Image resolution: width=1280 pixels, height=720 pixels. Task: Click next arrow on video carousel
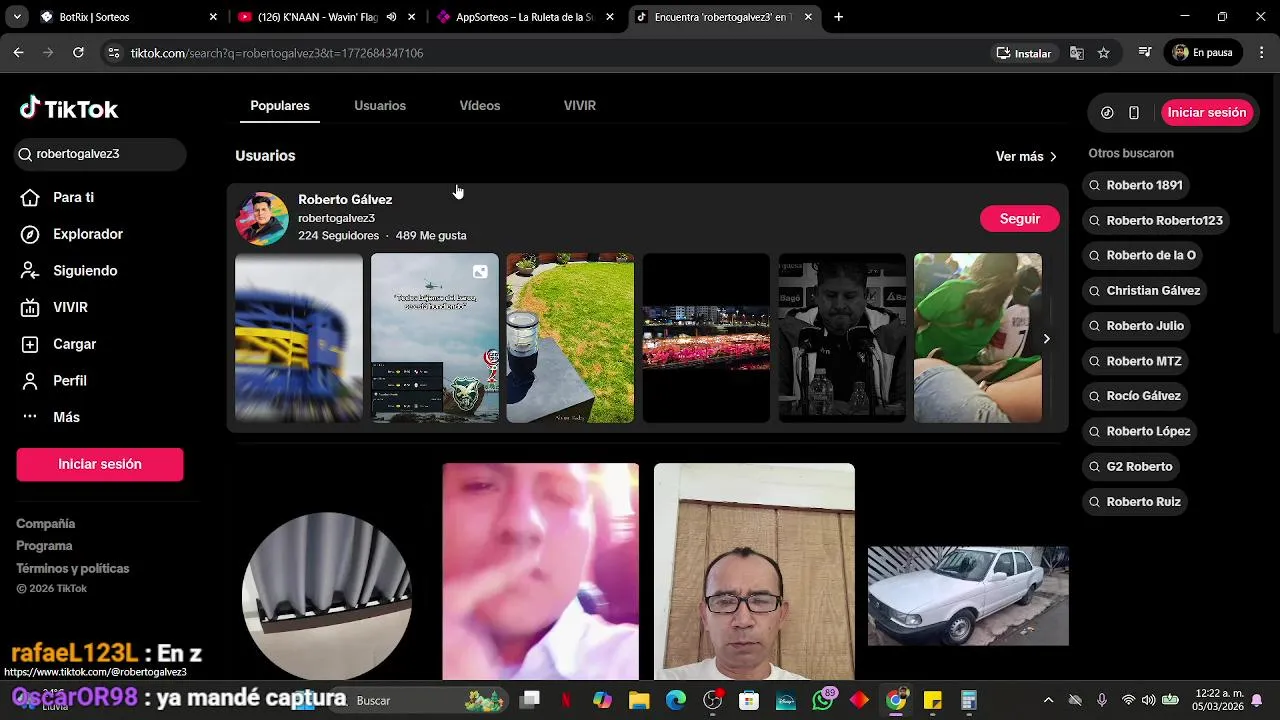pyautogui.click(x=1046, y=339)
